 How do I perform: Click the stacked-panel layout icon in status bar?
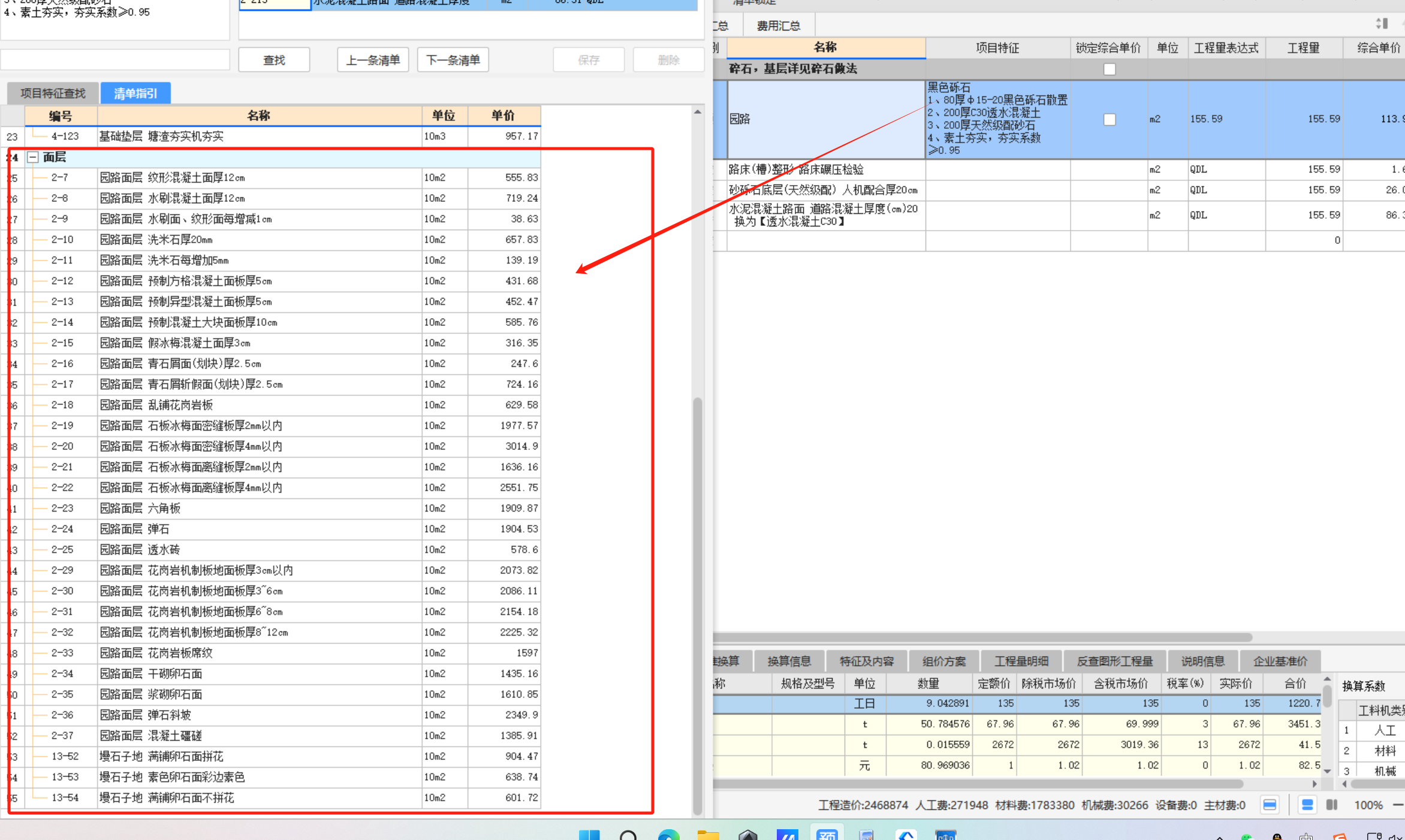pyautogui.click(x=1307, y=805)
